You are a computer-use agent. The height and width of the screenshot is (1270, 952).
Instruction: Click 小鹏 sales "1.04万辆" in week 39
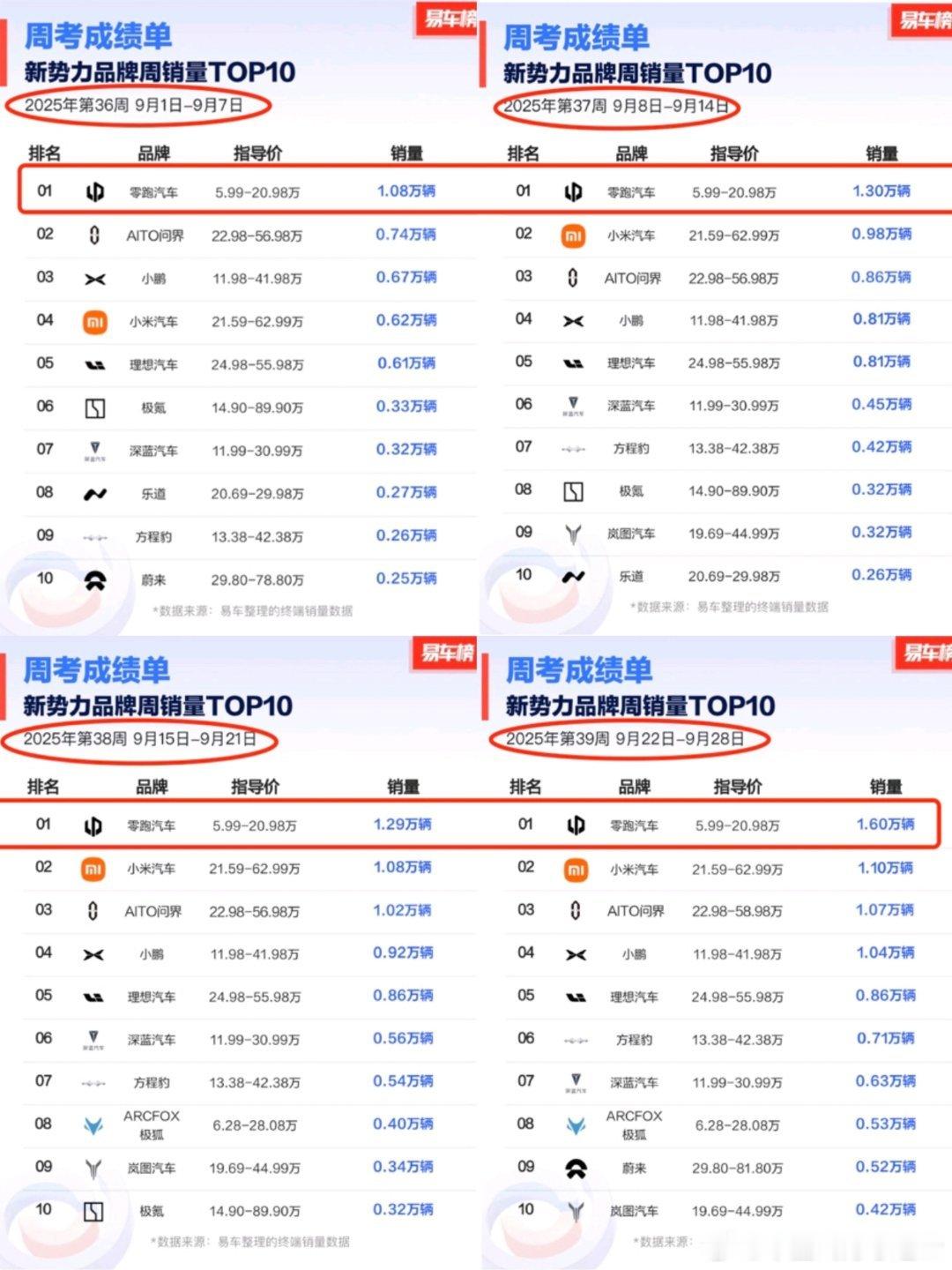pos(885,952)
